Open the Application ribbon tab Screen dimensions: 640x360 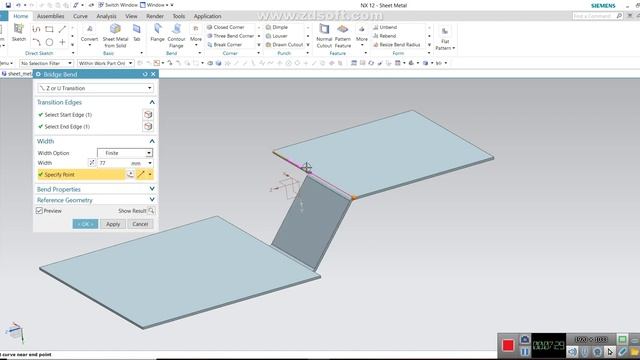pos(207,16)
